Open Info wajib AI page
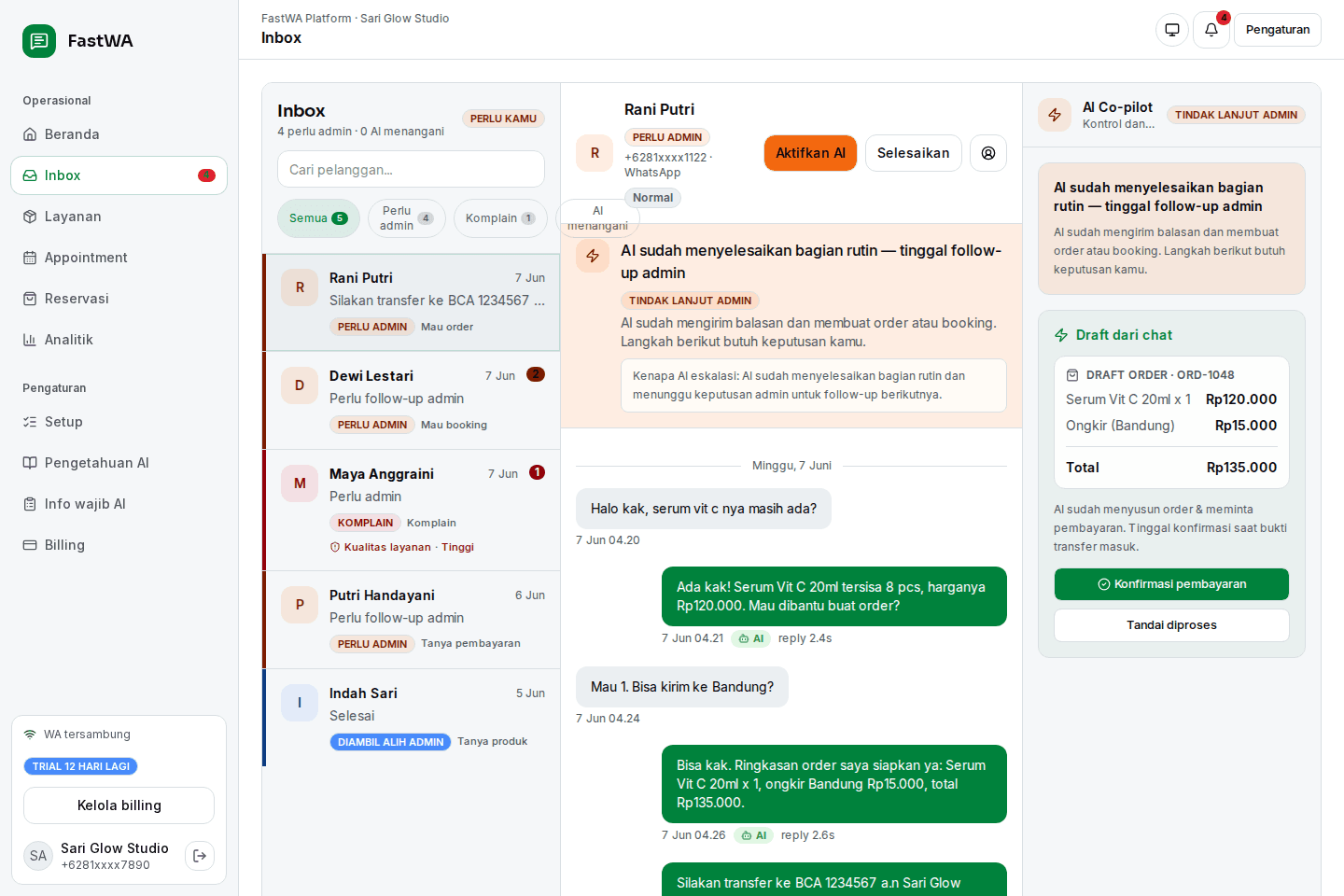The height and width of the screenshot is (896, 1344). pos(119,504)
